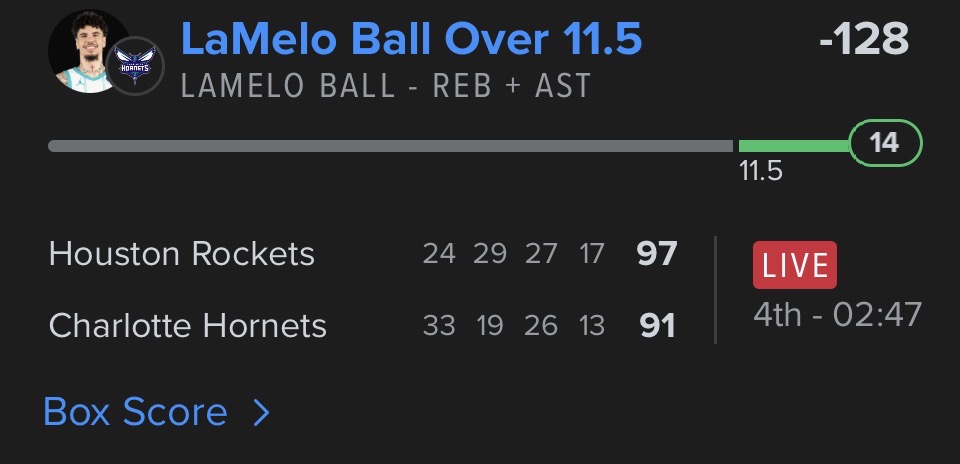This screenshot has height=464, width=960.
Task: Select the Houston Rockets team name
Action: [182, 254]
